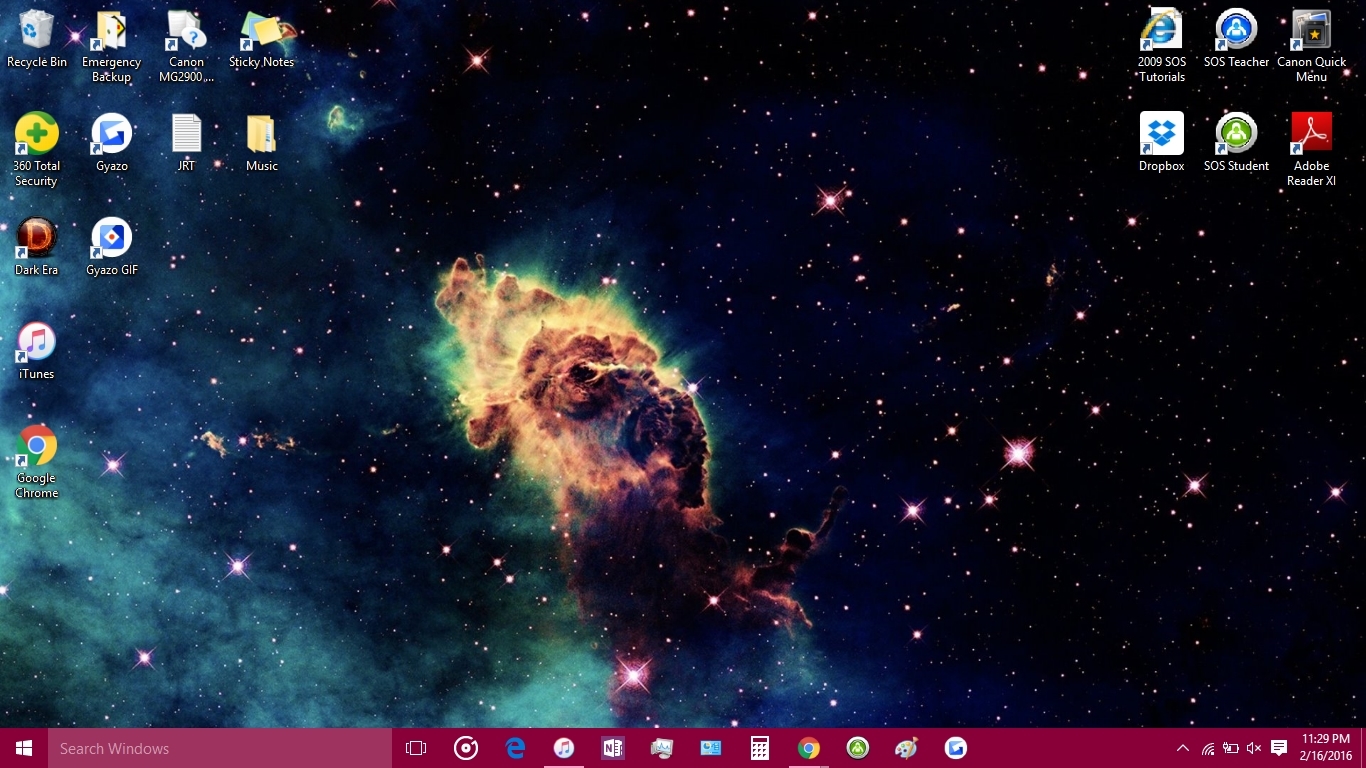Select the Gyazo desktop shortcut
This screenshot has width=1366, height=768.
coord(112,143)
